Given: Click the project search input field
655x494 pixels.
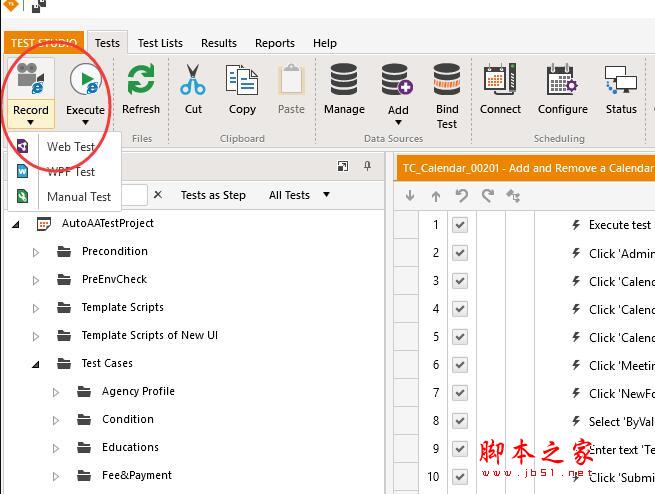Looking at the screenshot, I should [134, 195].
